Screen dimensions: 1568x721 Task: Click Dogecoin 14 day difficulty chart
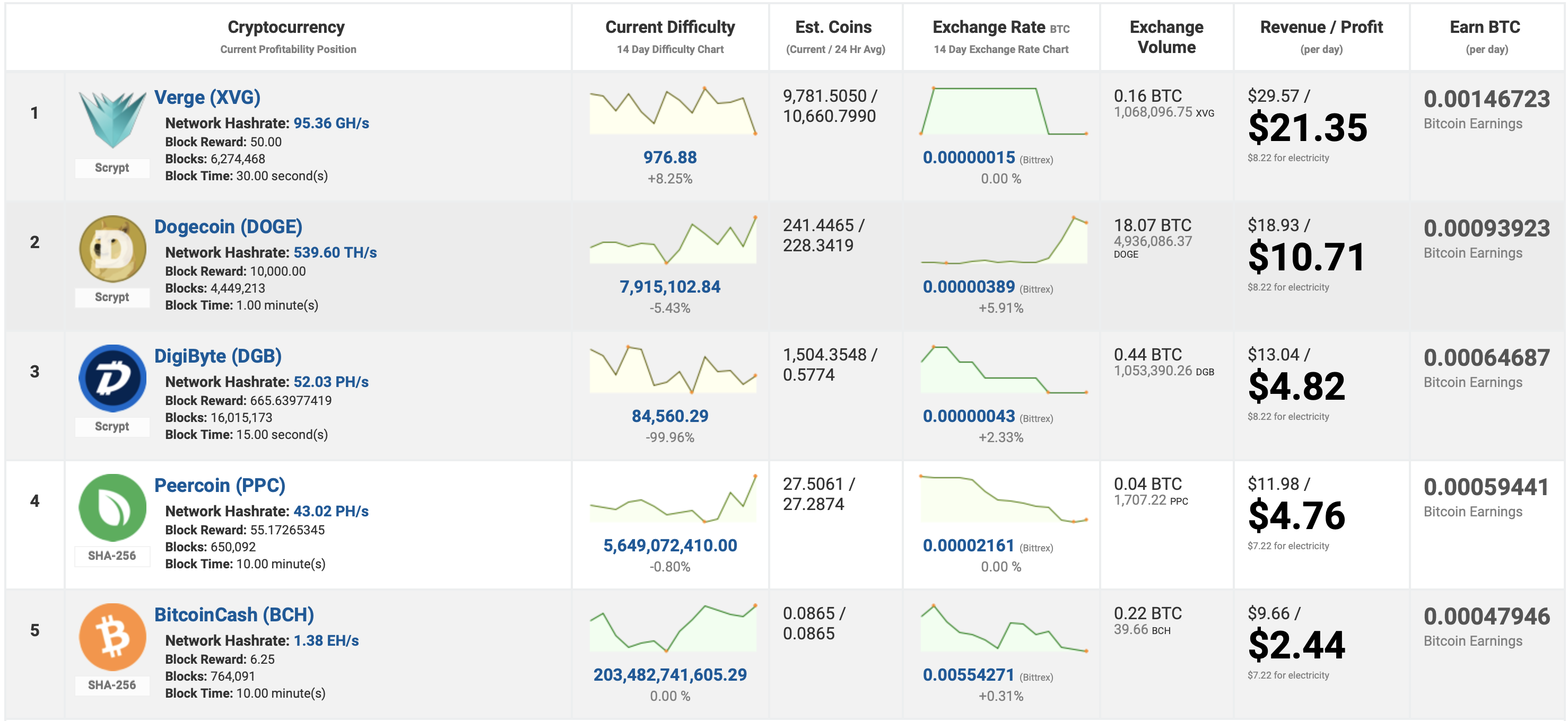[673, 240]
